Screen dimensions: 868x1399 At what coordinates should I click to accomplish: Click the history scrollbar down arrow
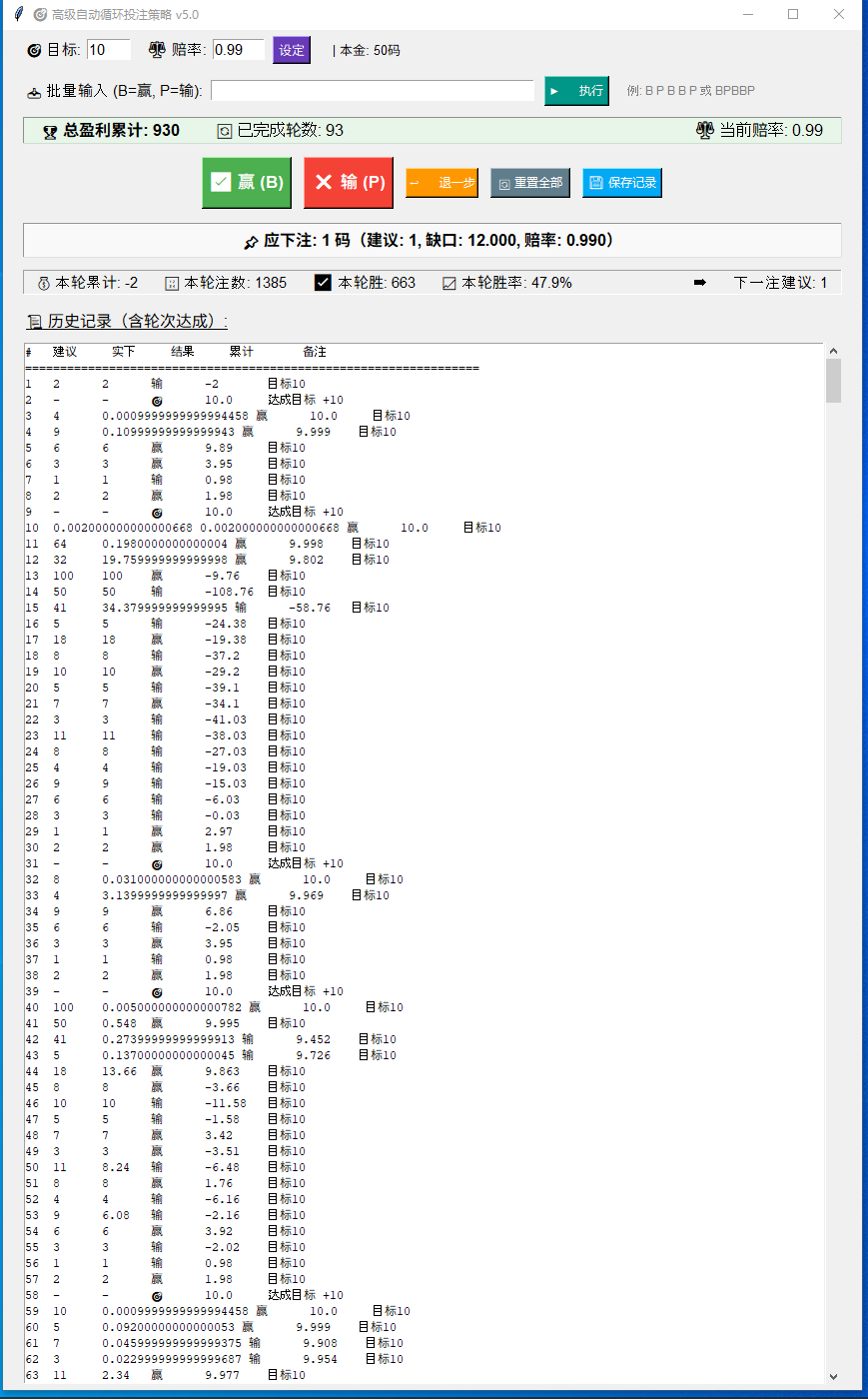pos(833,1376)
